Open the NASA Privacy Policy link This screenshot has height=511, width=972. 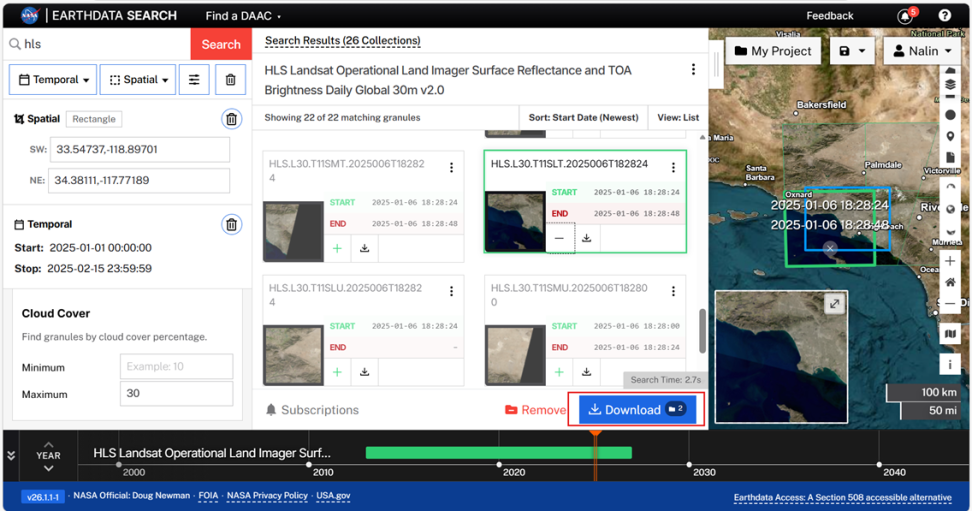click(x=267, y=495)
